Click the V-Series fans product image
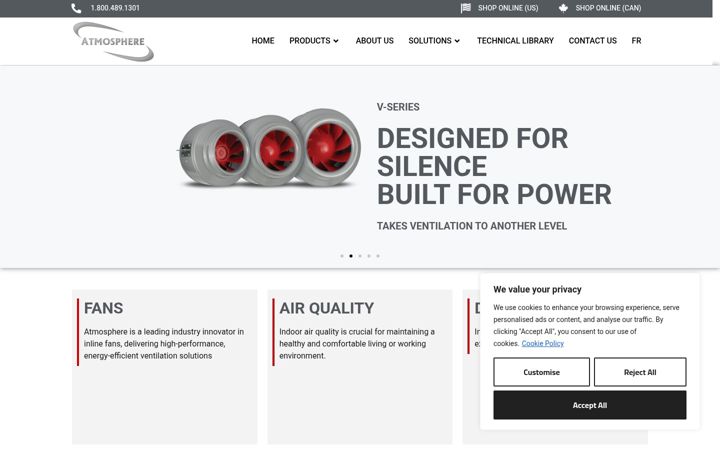The width and height of the screenshot is (720, 450). (x=269, y=148)
